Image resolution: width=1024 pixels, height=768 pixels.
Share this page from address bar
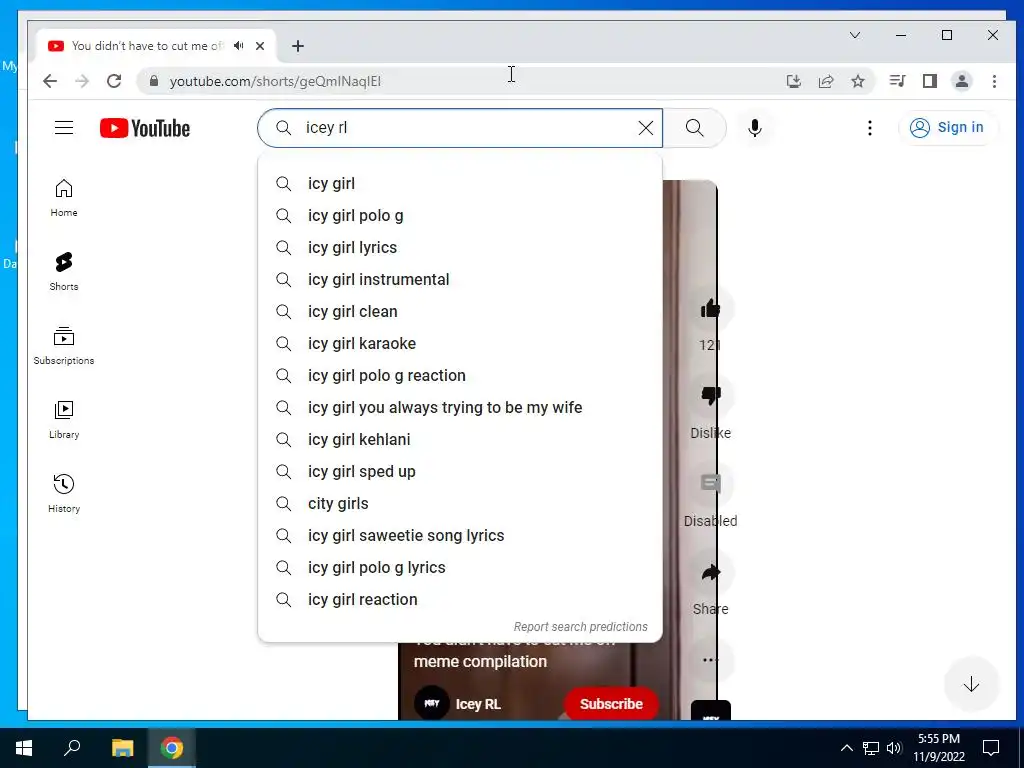coord(826,81)
